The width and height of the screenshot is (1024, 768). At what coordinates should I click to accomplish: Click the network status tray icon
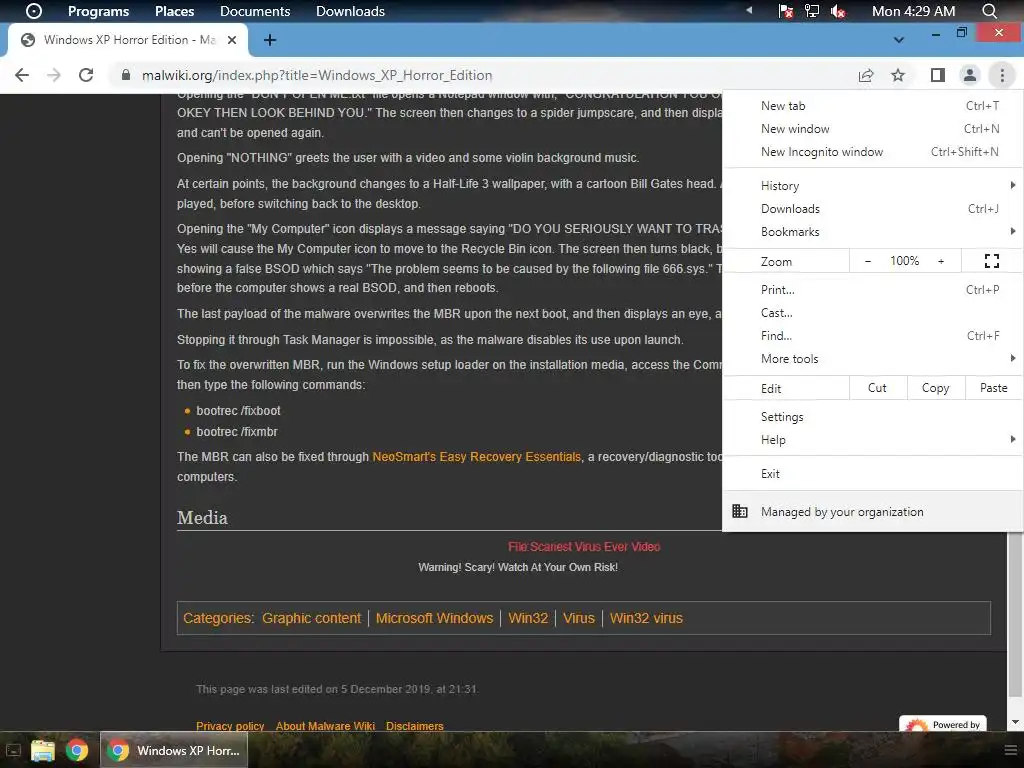pyautogui.click(x=811, y=11)
